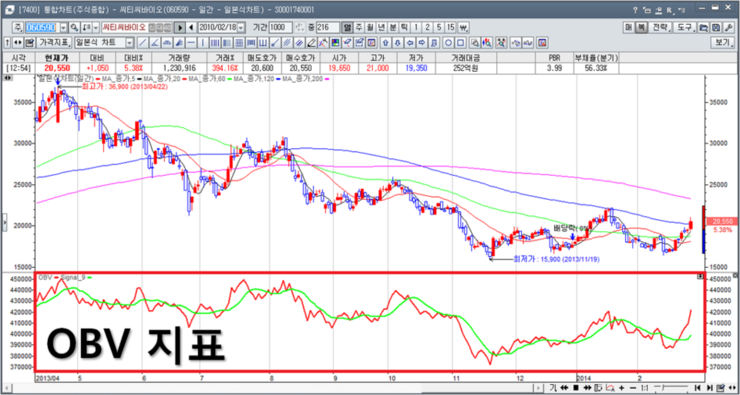Toggle the 틱 (tick) period button
The height and width of the screenshot is (395, 740).
point(404,27)
